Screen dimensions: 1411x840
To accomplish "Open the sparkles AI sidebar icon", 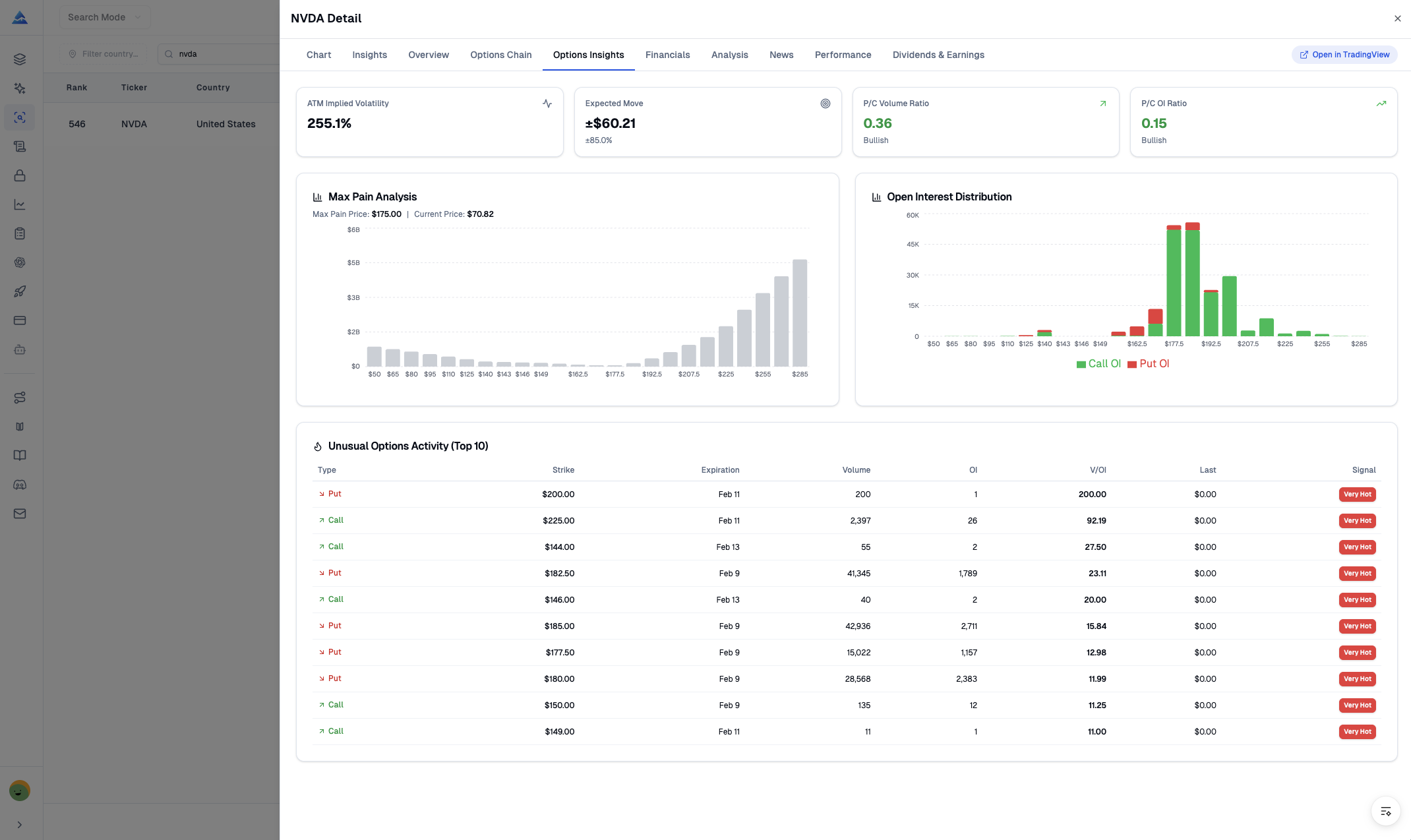I will pos(20,88).
